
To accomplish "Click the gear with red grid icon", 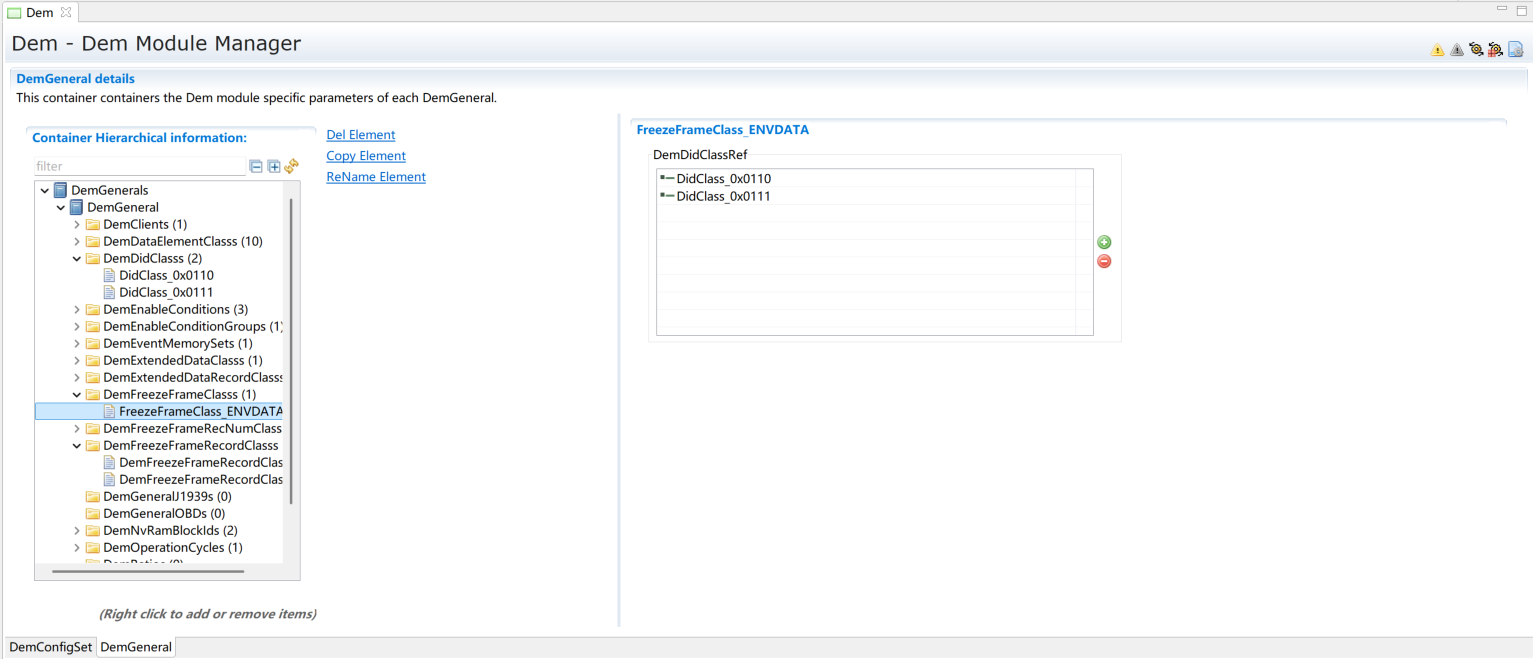I will pos(1495,50).
